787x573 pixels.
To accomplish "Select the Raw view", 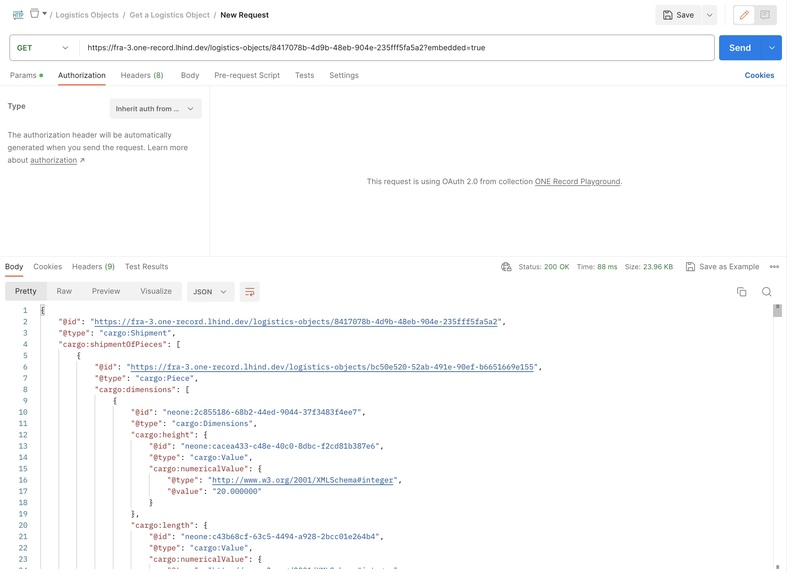I will point(64,292).
